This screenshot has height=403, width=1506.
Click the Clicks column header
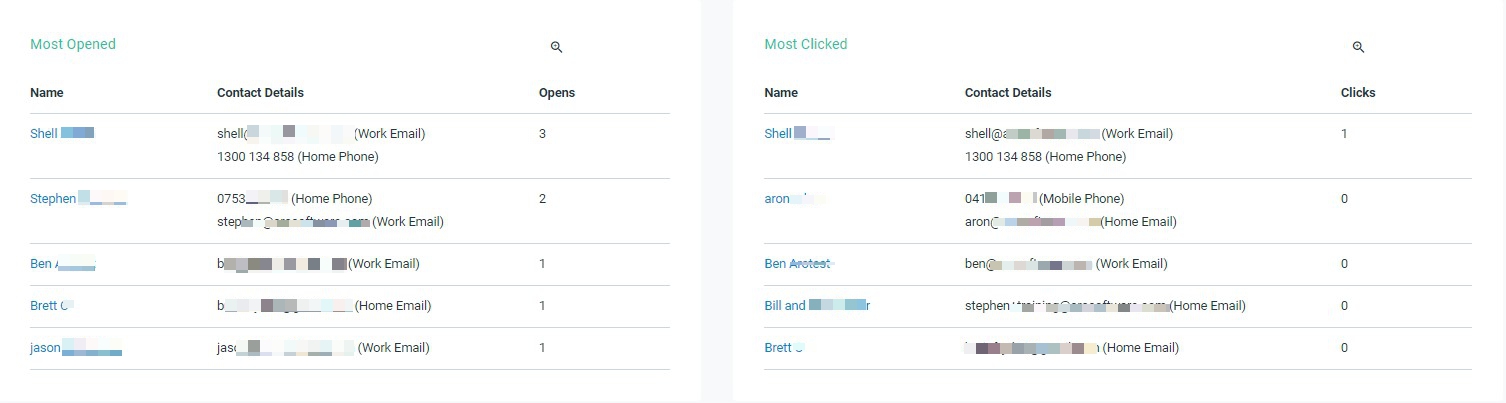pos(1358,93)
